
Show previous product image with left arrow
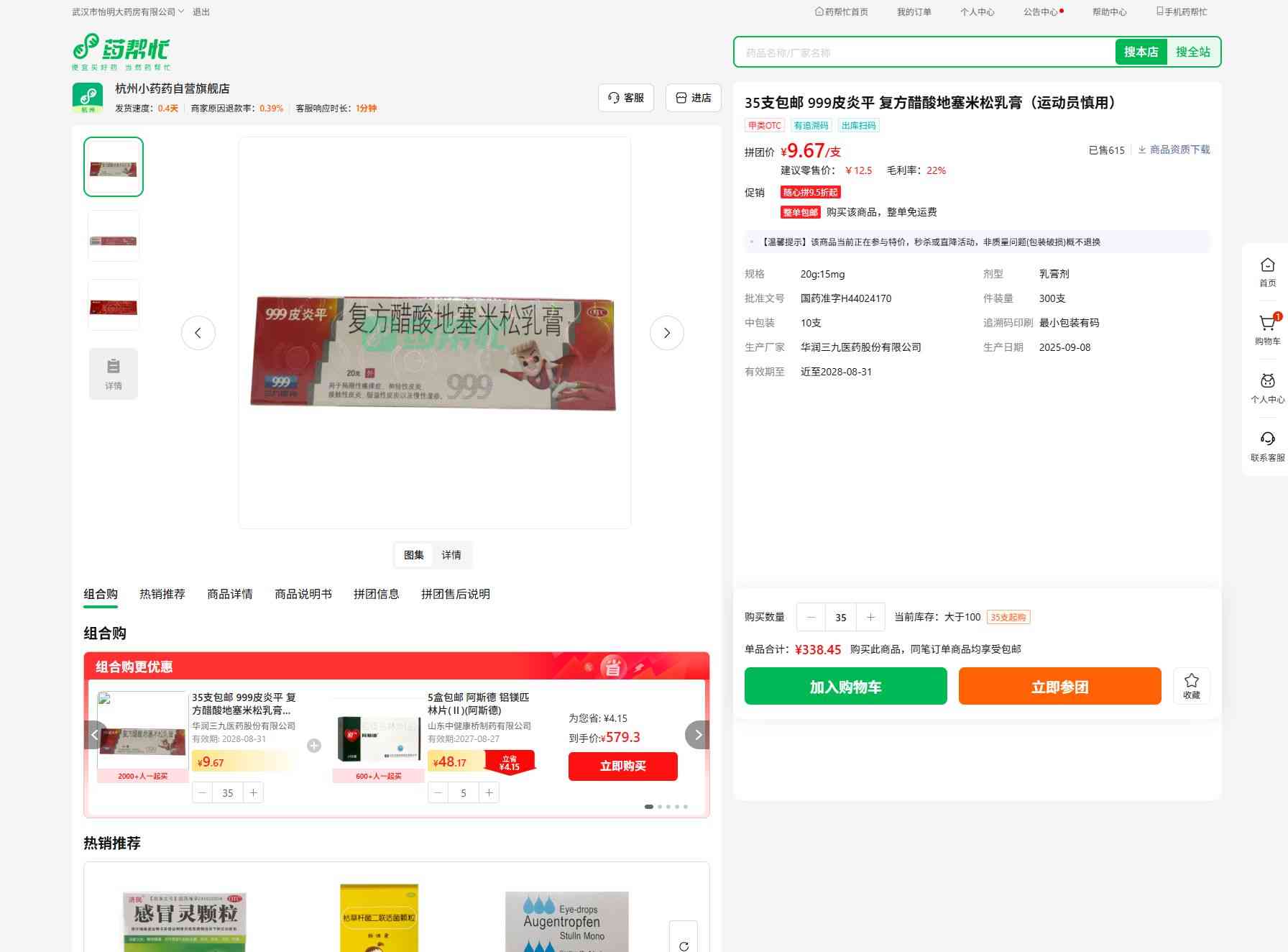(198, 333)
